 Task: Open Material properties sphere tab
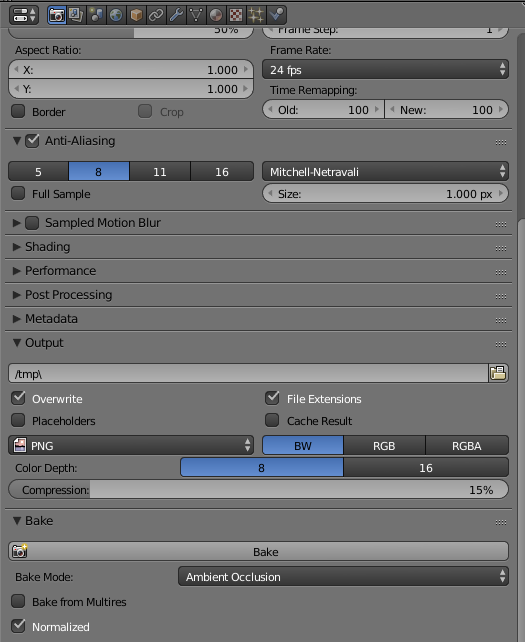(216, 15)
